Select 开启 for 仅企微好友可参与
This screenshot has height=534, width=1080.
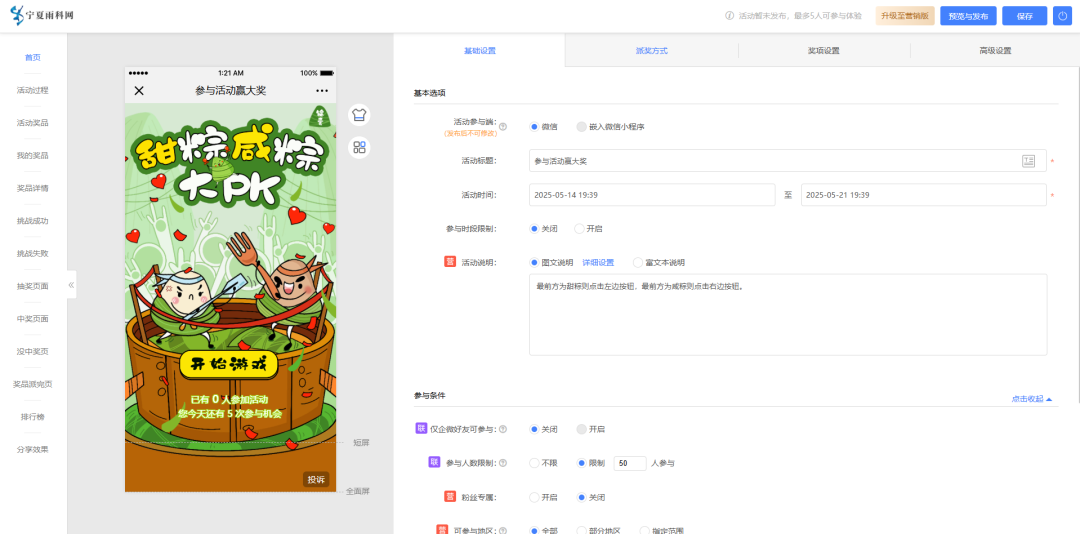point(581,429)
